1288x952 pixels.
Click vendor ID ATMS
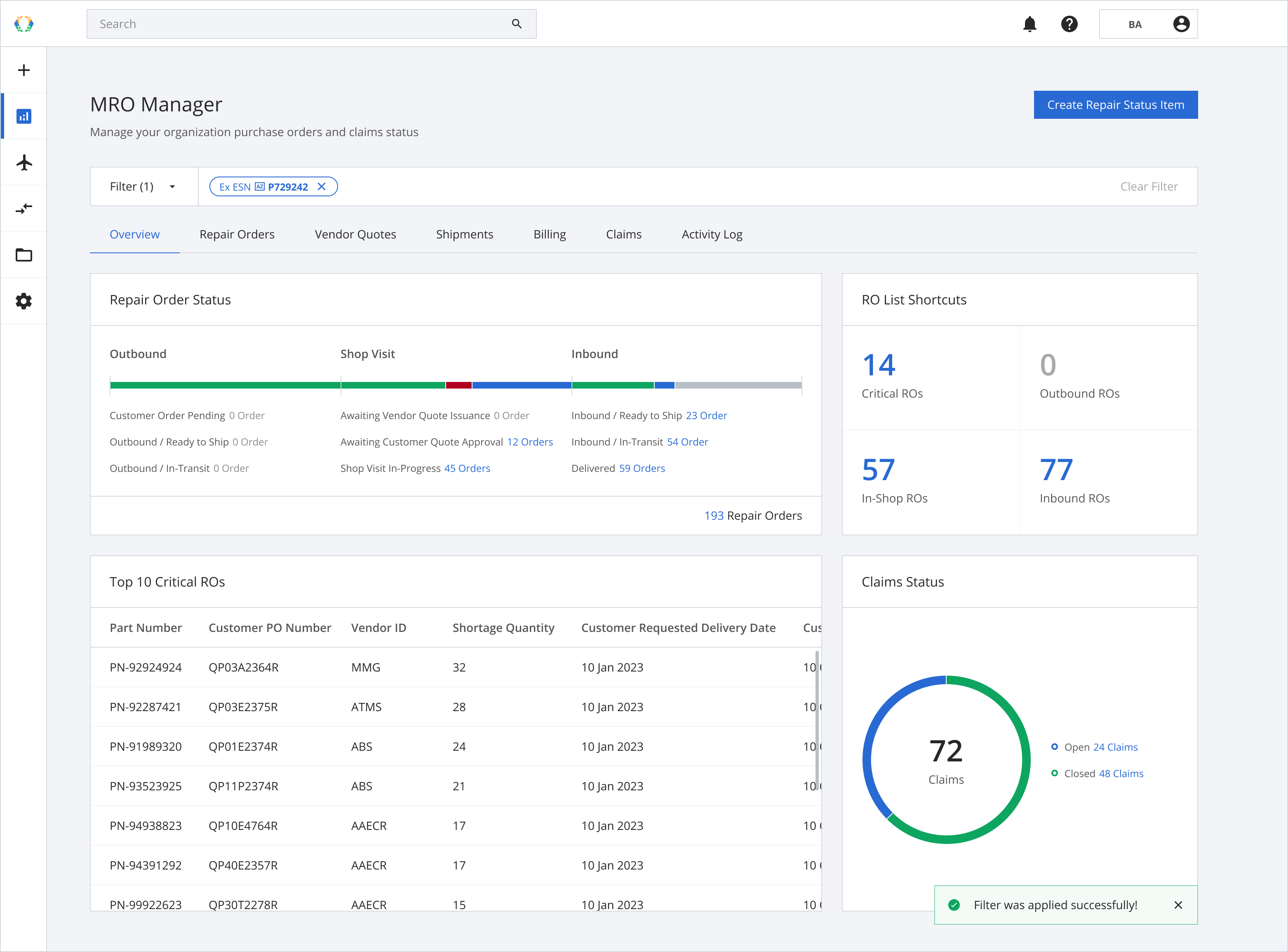pos(367,707)
